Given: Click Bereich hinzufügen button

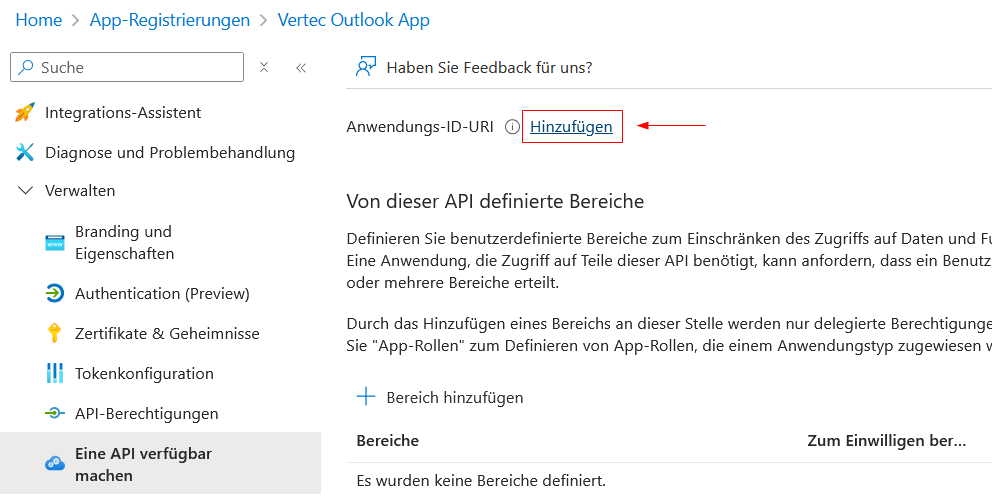Looking at the screenshot, I should click(x=440, y=397).
